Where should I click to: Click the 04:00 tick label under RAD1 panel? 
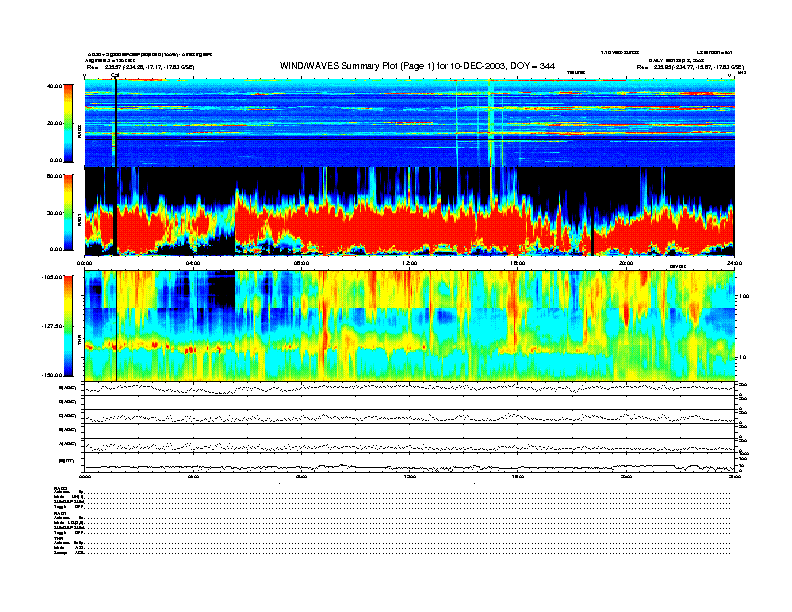point(193,263)
